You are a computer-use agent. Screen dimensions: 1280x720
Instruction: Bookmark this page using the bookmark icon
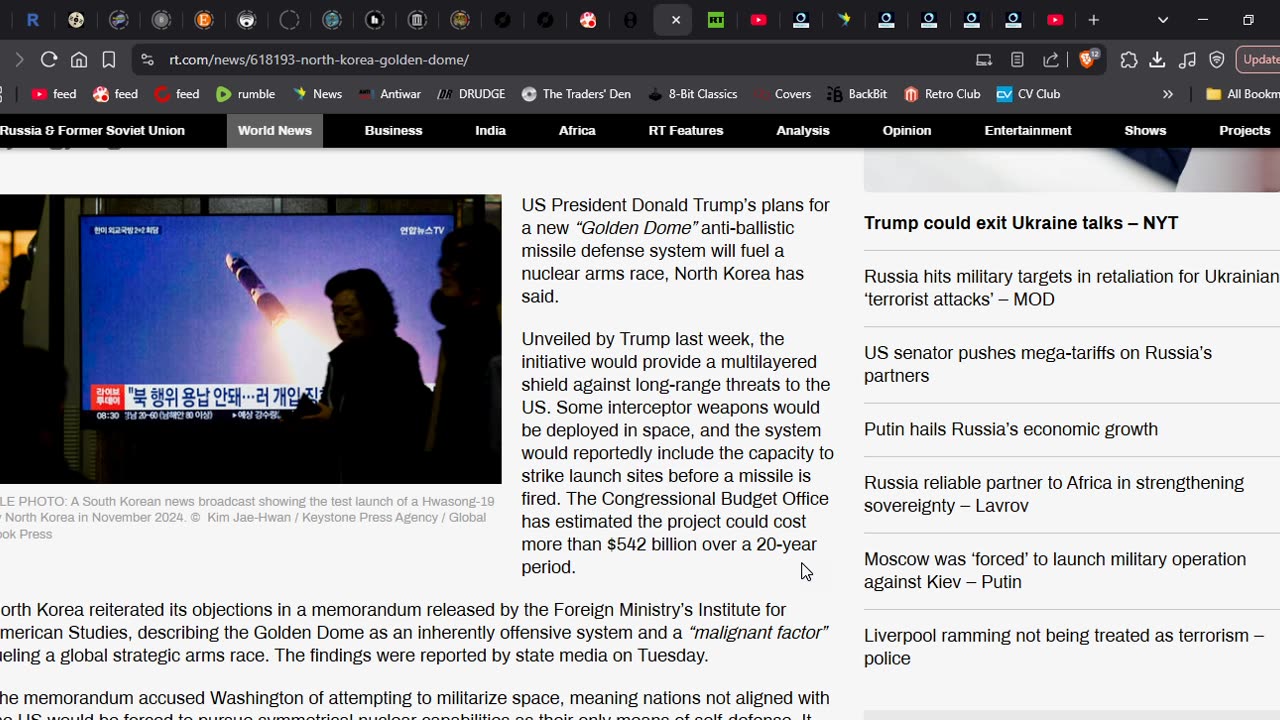coord(109,60)
